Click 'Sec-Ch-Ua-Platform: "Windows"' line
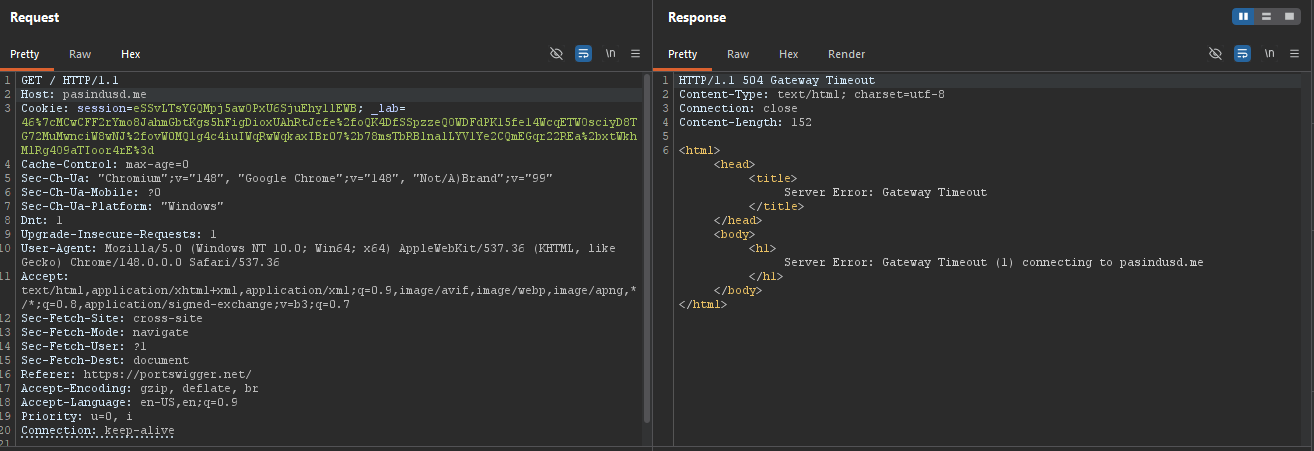1314x451 pixels. pyautogui.click(x=122, y=206)
